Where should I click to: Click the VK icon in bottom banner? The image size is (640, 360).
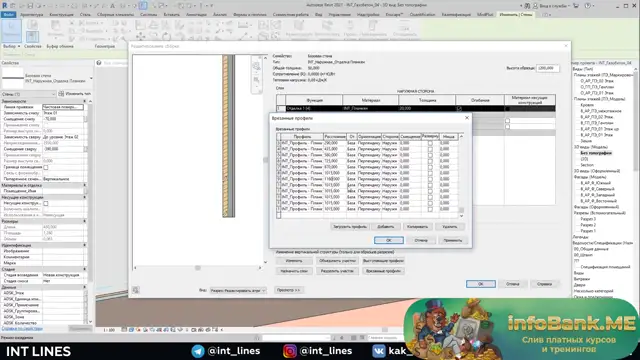click(379, 351)
